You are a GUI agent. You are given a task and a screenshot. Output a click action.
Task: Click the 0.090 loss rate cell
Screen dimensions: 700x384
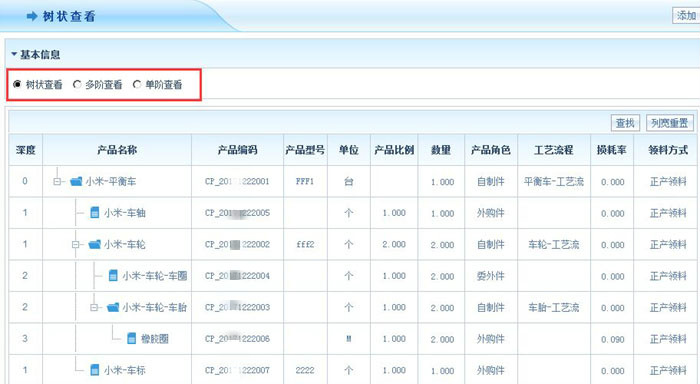click(x=612, y=339)
